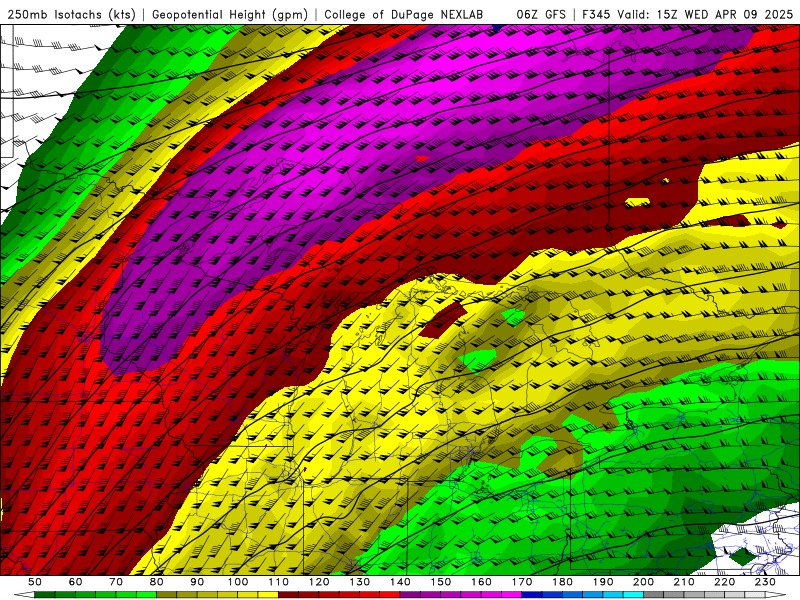Screen dimensions: 800x600
Task: Click the 'College of DuPage NEXLAB' label
Action: click(x=403, y=15)
